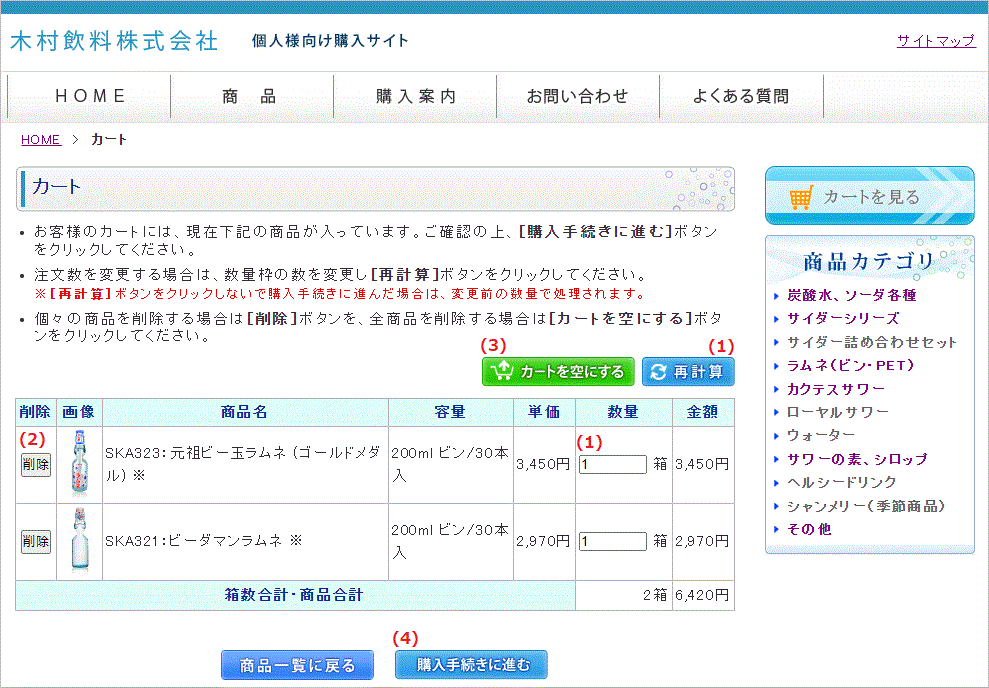Open the 元祖ビー玉ラムネ bottle thumbnail
The width and height of the screenshot is (989, 688).
tap(79, 464)
